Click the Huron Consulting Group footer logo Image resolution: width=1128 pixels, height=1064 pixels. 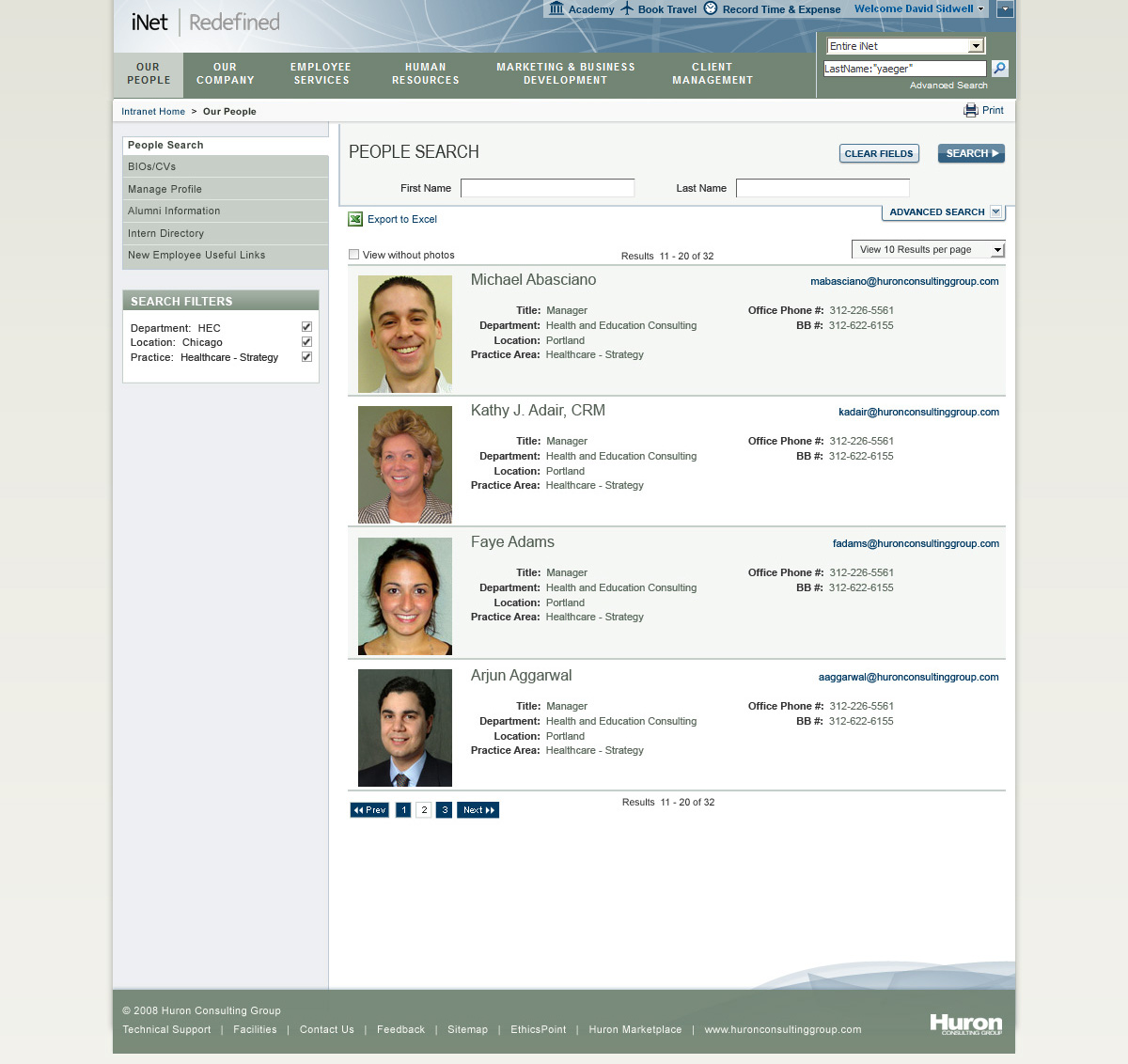(x=964, y=1025)
